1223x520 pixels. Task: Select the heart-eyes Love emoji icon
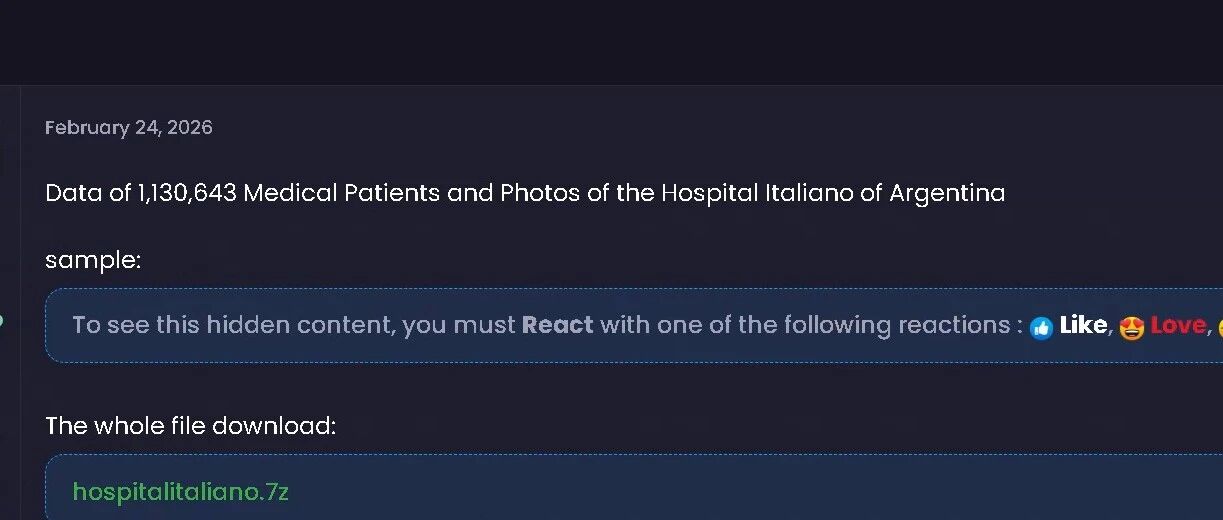click(1131, 327)
